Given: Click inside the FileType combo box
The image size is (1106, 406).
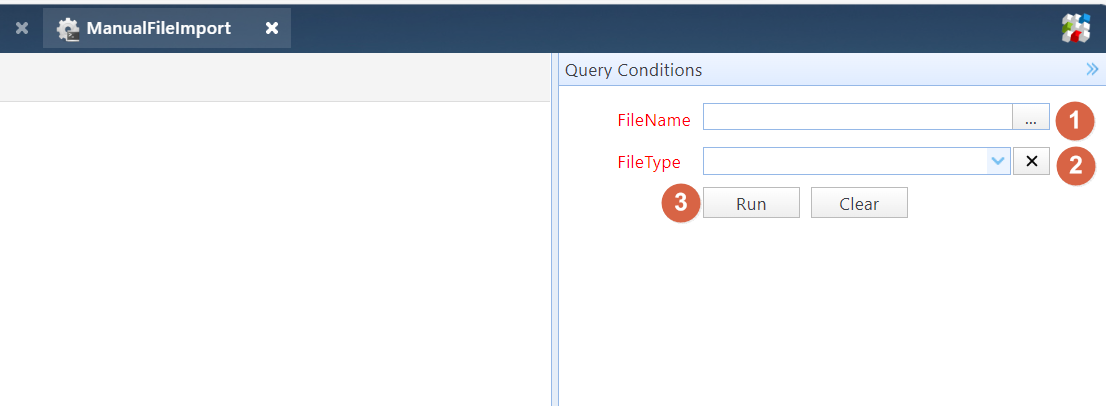Looking at the screenshot, I should point(844,161).
